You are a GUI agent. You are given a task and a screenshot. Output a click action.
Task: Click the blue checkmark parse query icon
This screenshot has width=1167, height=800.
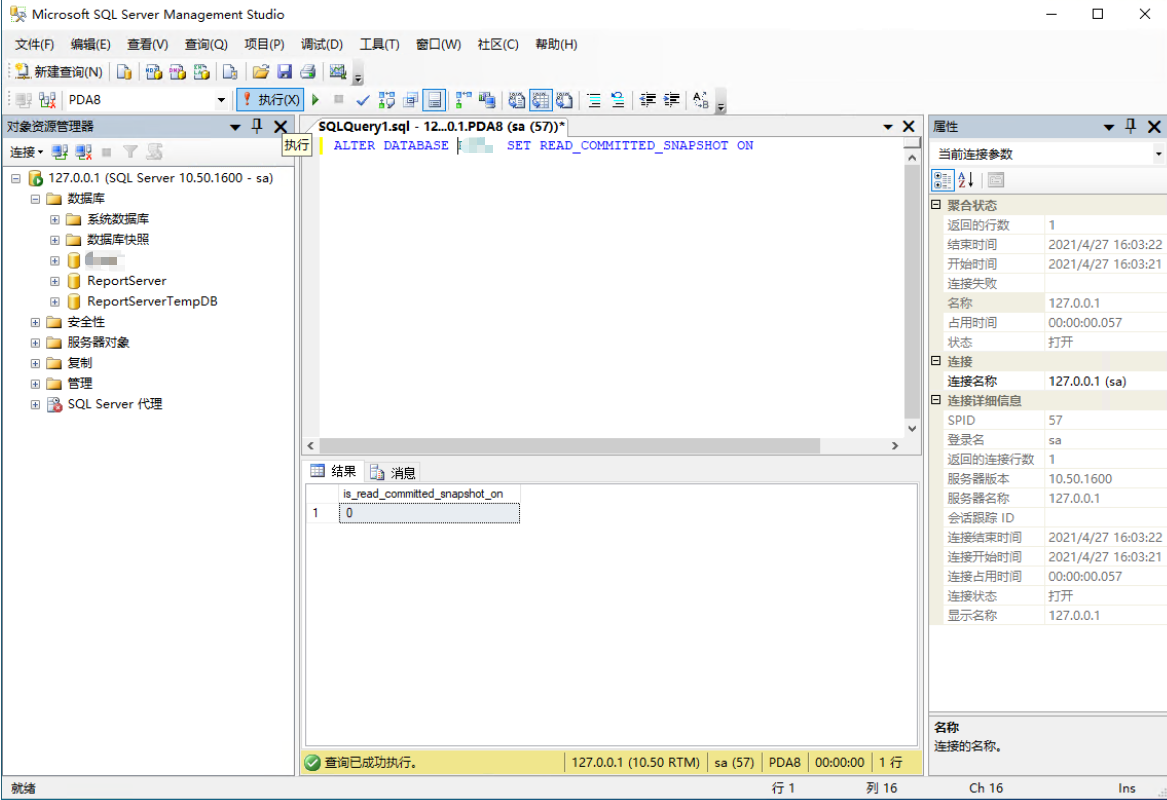point(362,100)
